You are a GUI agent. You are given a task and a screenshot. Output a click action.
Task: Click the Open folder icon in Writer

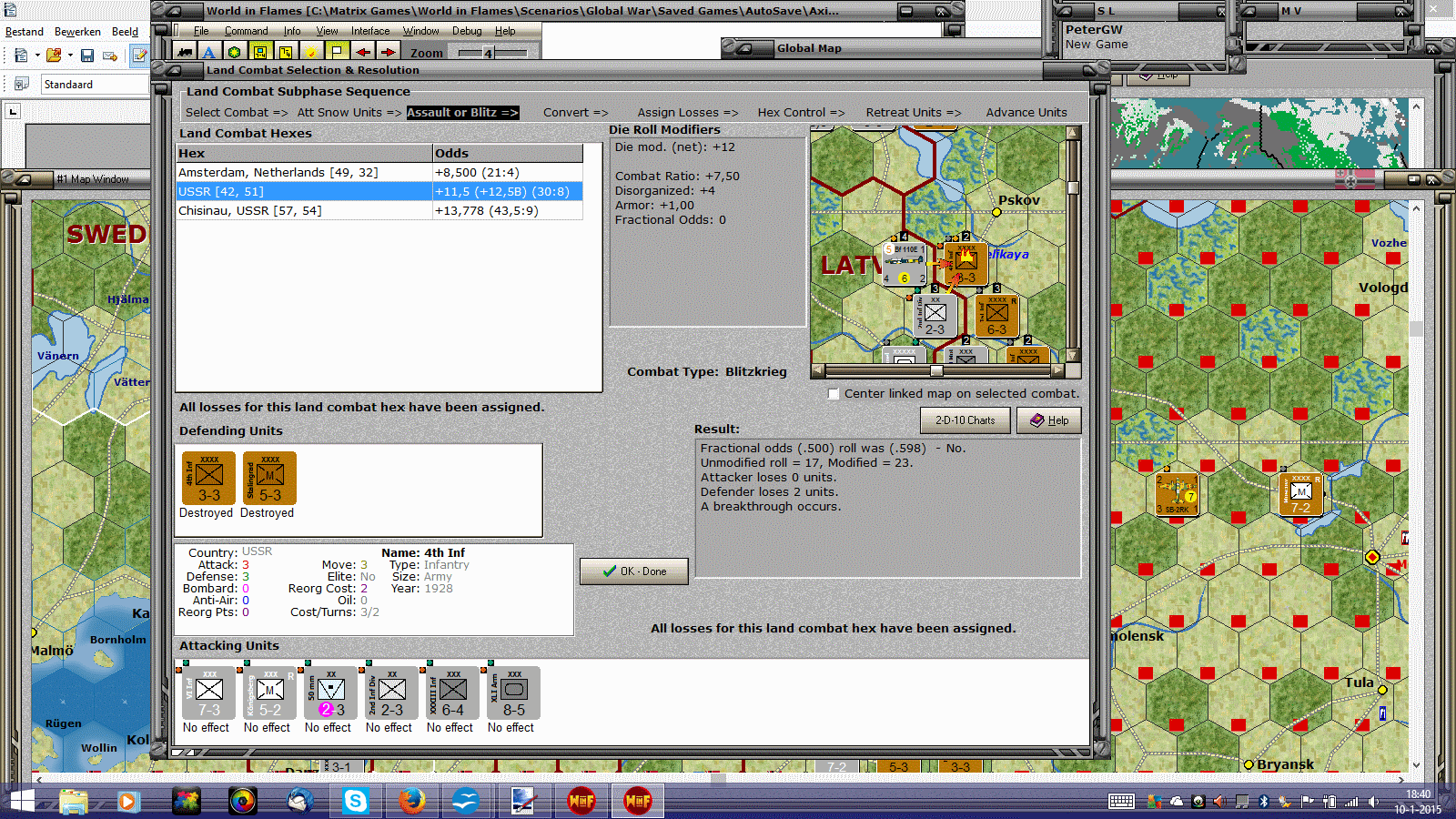(54, 56)
